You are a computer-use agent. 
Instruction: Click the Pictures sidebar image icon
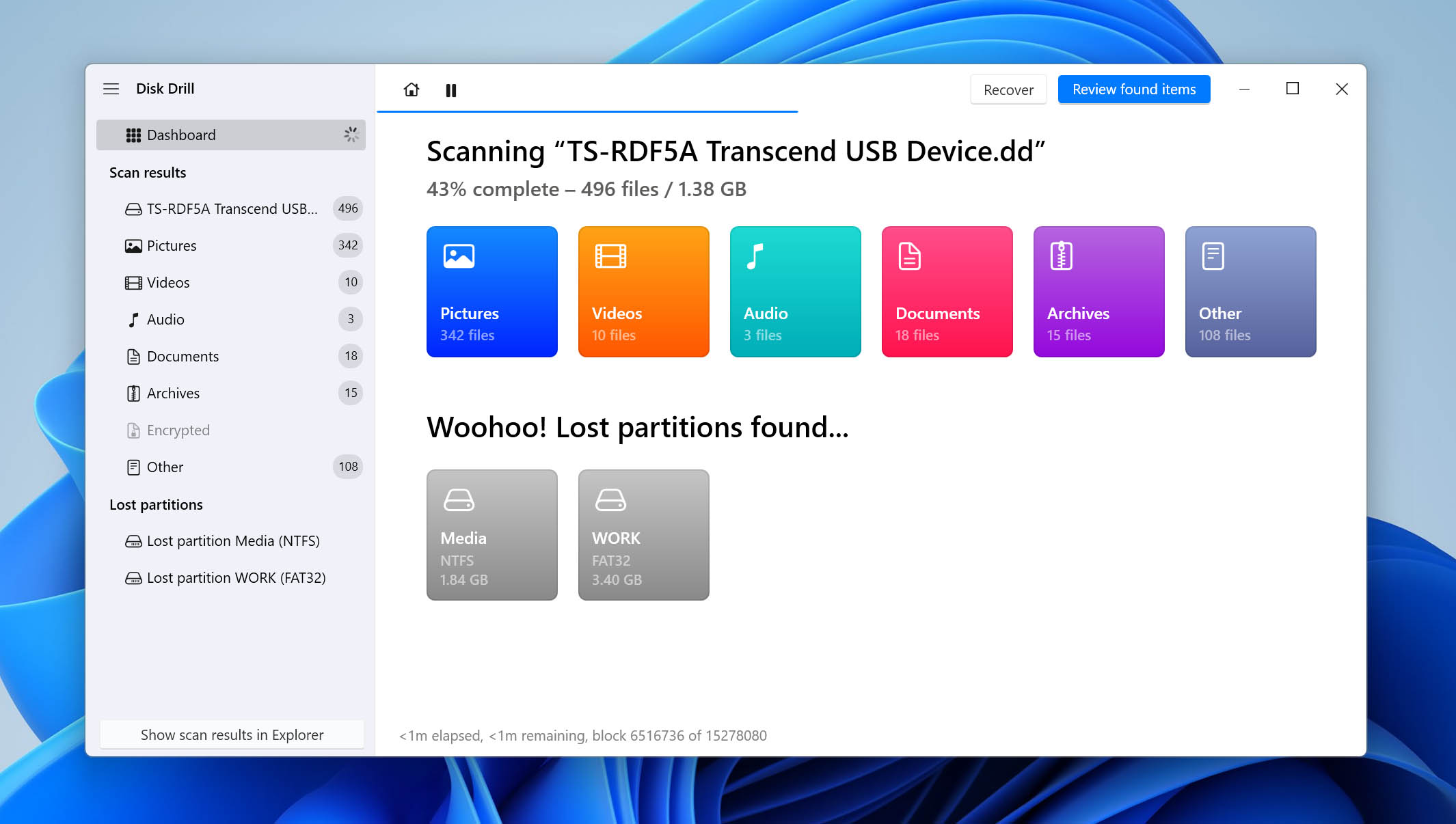(x=133, y=246)
